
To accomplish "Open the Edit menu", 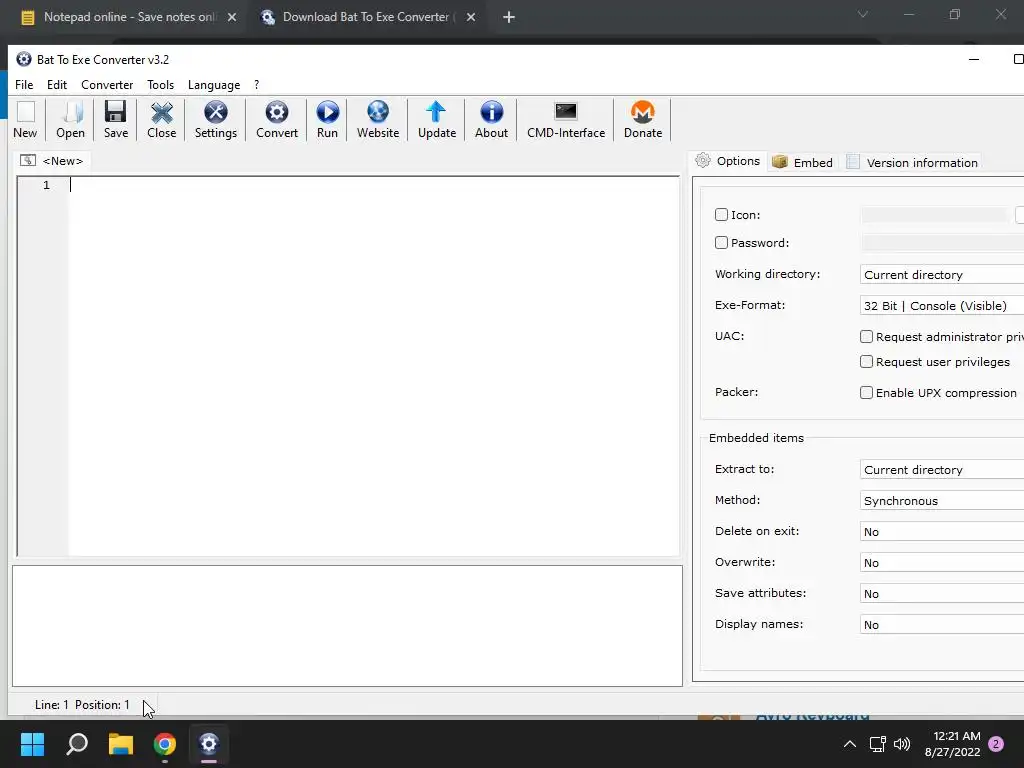I will coord(57,85).
